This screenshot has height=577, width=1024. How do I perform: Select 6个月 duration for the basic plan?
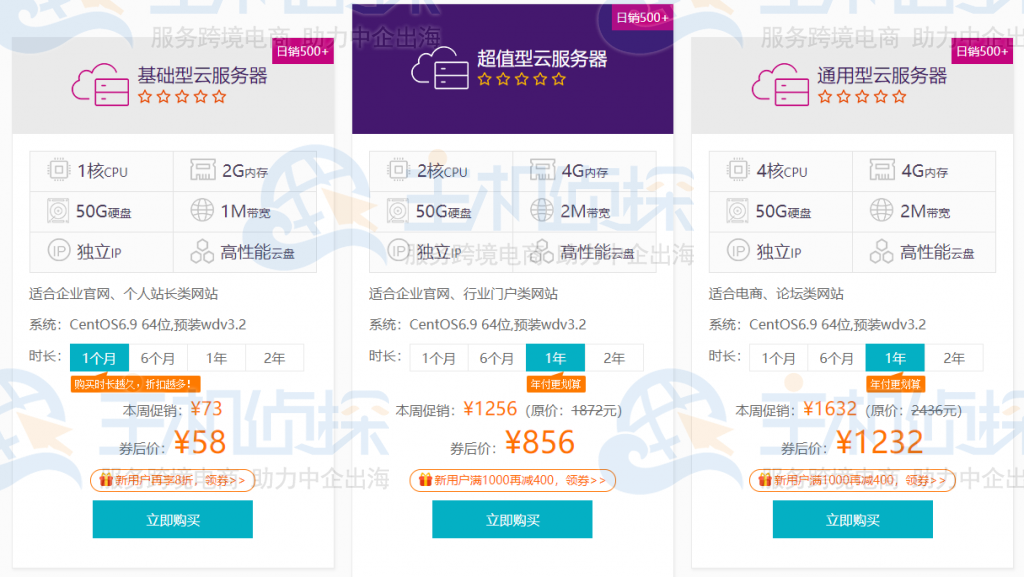(x=158, y=358)
